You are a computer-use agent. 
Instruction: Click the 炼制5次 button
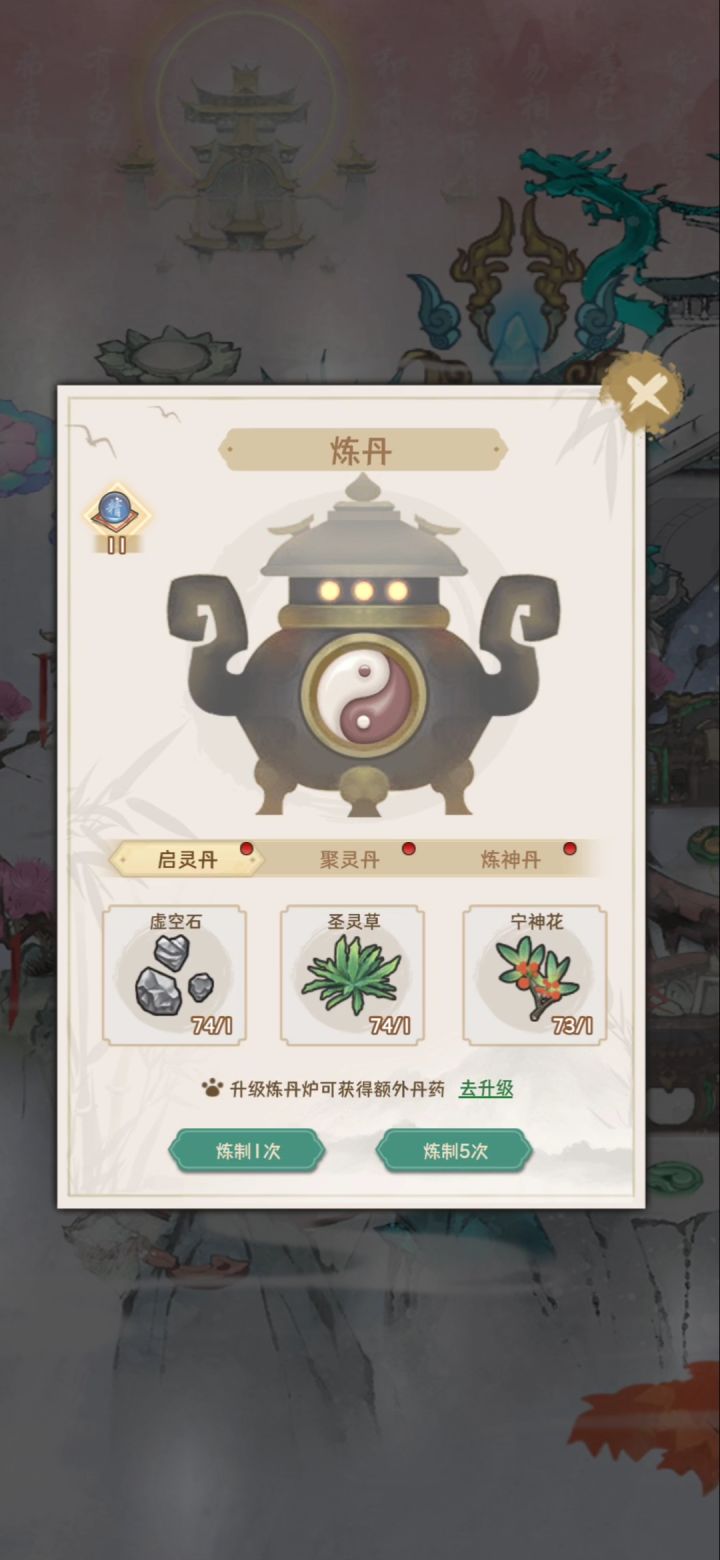click(454, 1150)
